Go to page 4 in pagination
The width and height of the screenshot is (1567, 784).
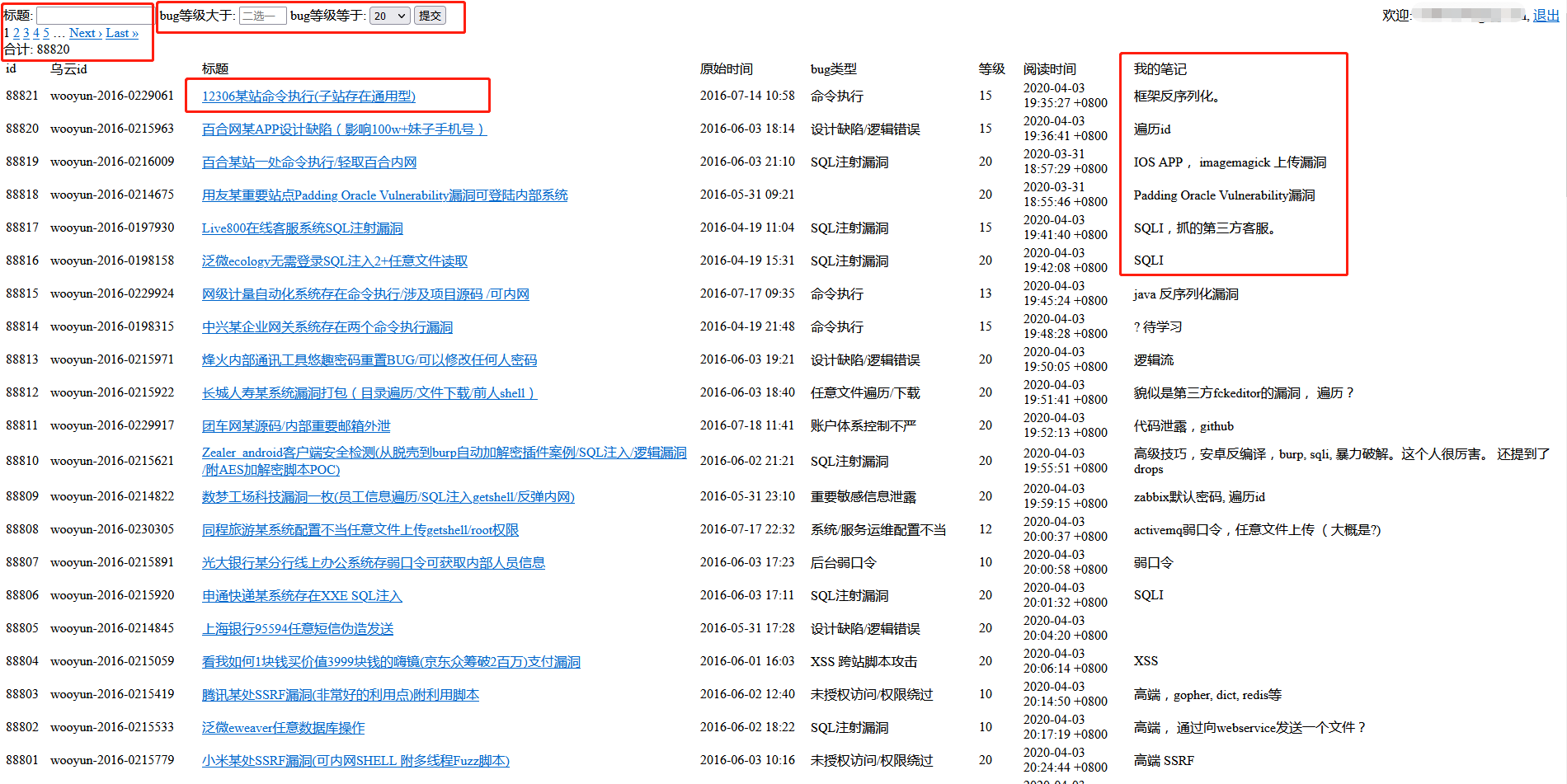[x=36, y=33]
